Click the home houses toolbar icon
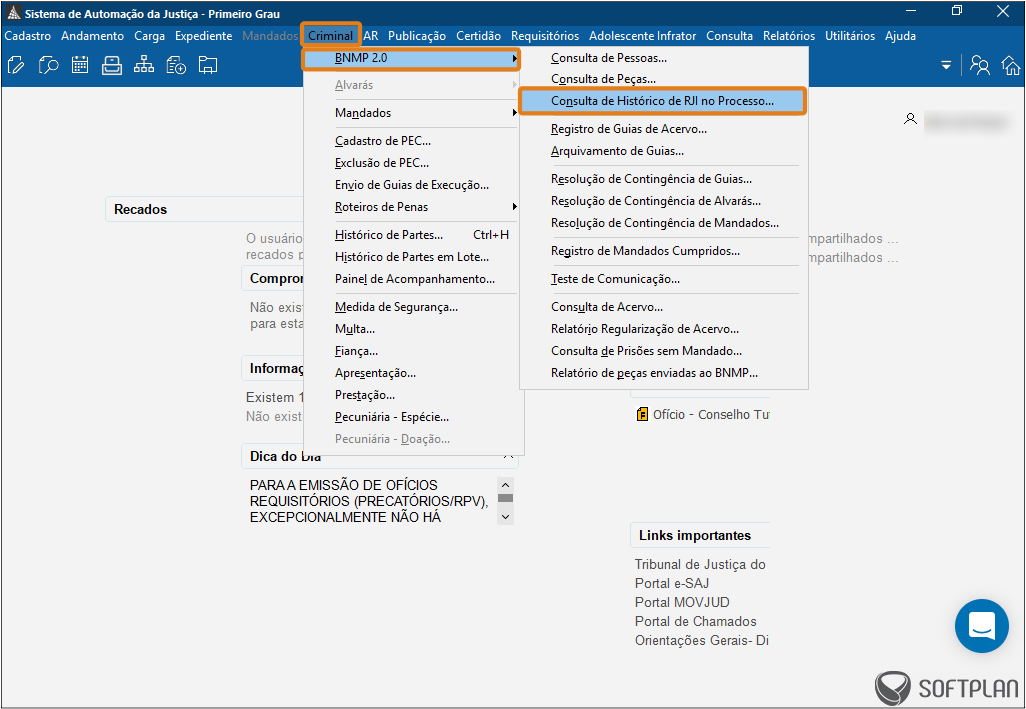Viewport: 1026px width, 709px height. click(x=1011, y=65)
